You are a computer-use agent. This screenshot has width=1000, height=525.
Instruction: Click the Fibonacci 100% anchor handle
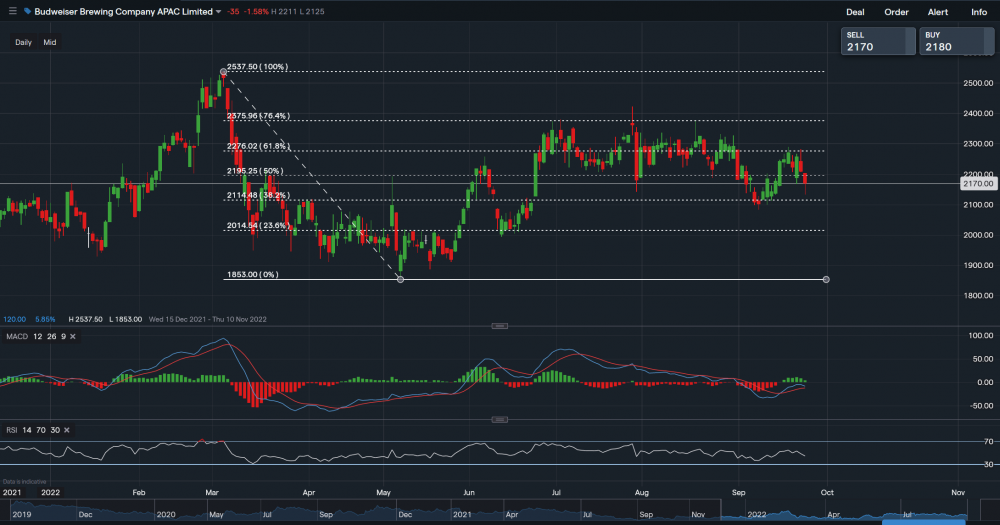tap(223, 72)
